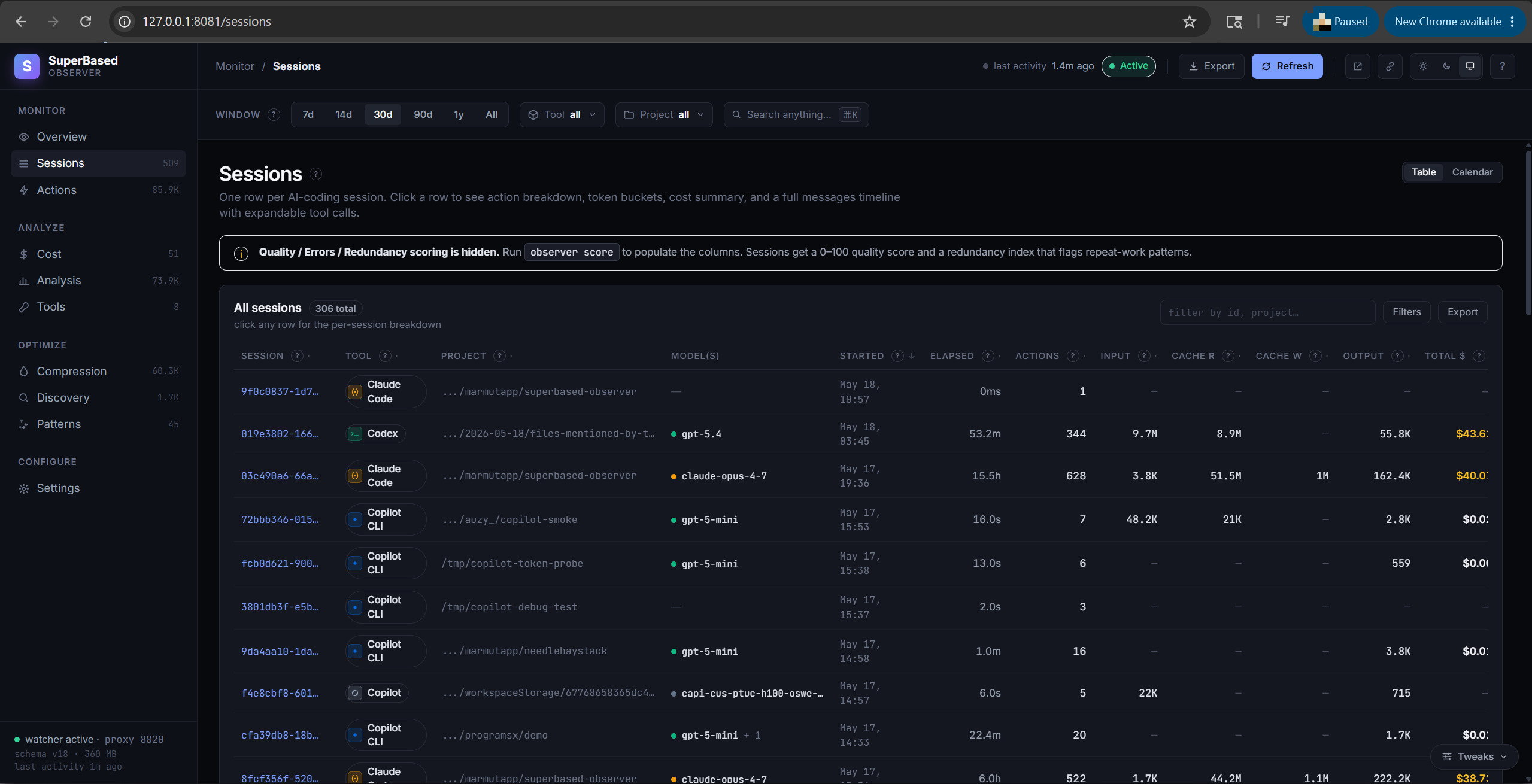Select the 14d window

click(344, 114)
